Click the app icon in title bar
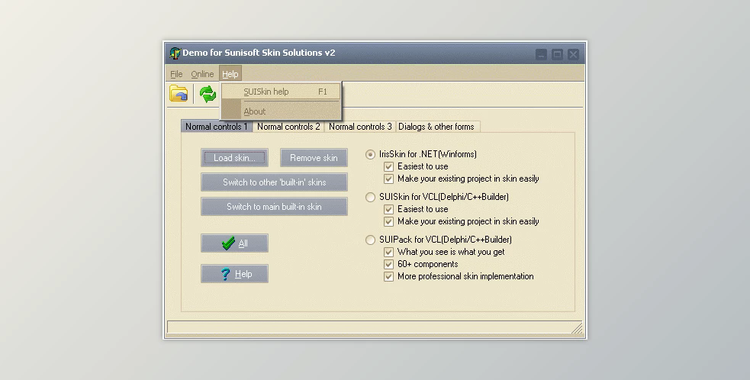The width and height of the screenshot is (750, 380). point(175,53)
